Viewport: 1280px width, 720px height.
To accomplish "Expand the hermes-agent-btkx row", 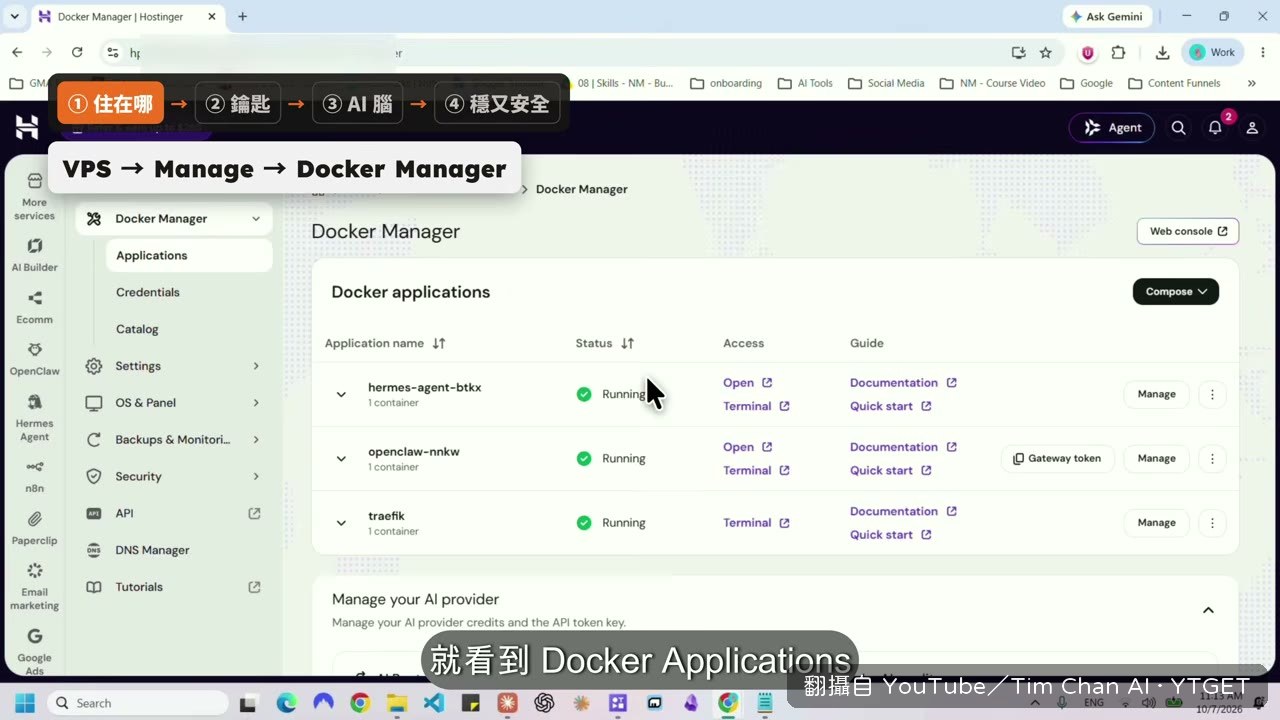I will [x=341, y=394].
